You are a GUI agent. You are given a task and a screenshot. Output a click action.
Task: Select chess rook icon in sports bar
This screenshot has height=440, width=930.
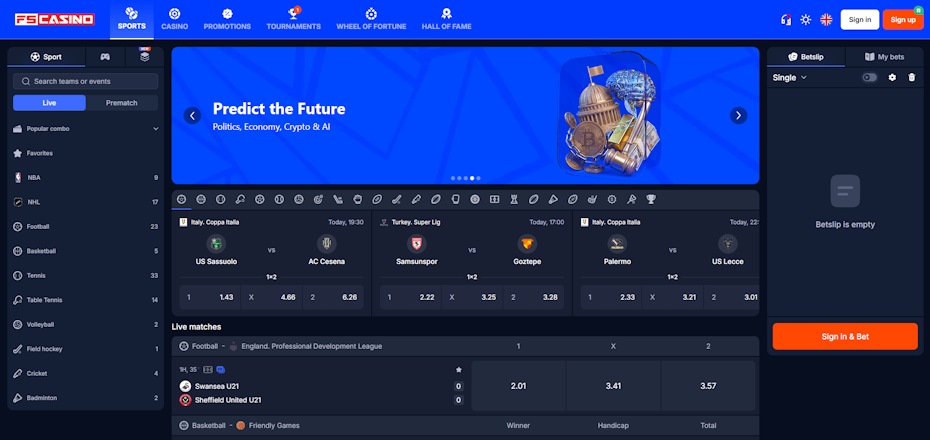click(x=514, y=199)
